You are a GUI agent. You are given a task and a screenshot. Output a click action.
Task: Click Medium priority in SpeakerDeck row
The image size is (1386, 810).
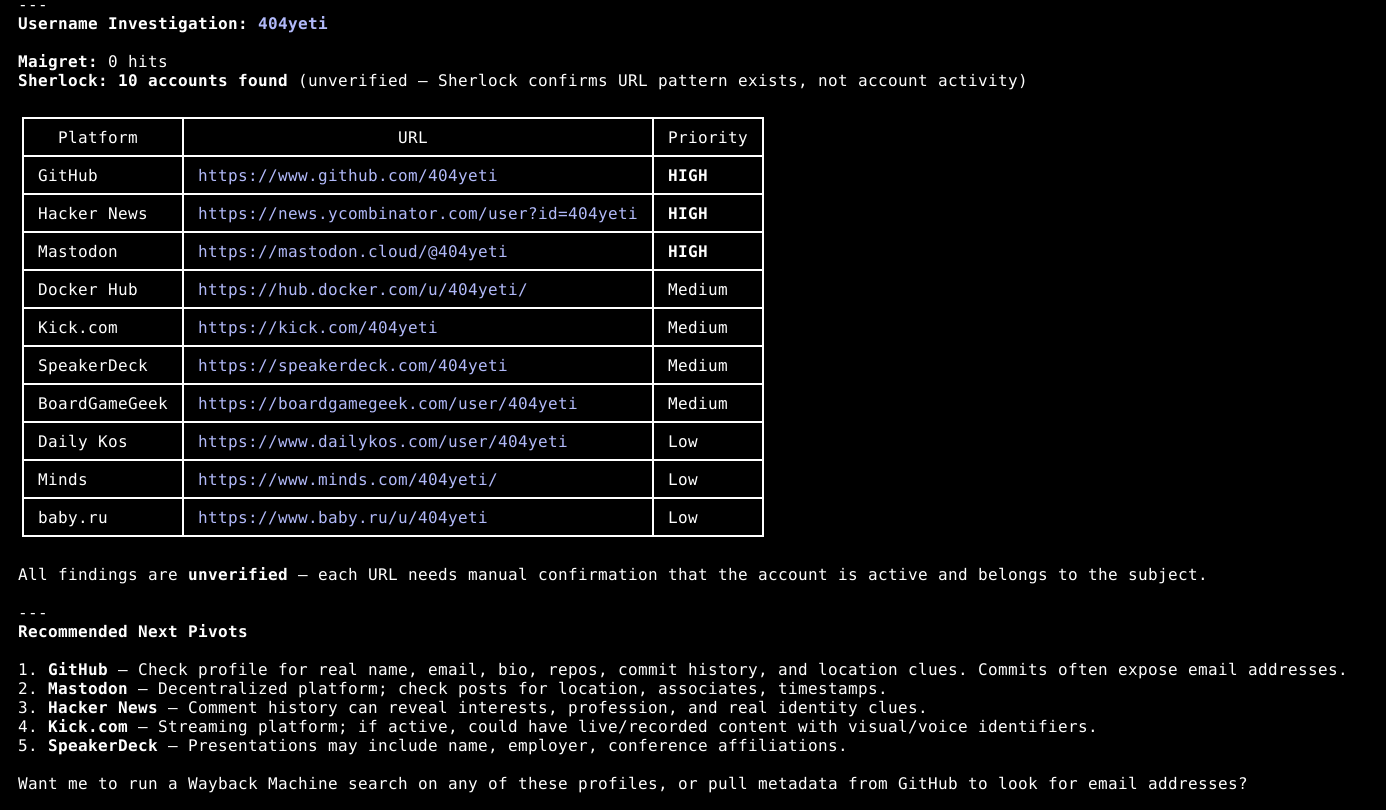click(x=697, y=365)
